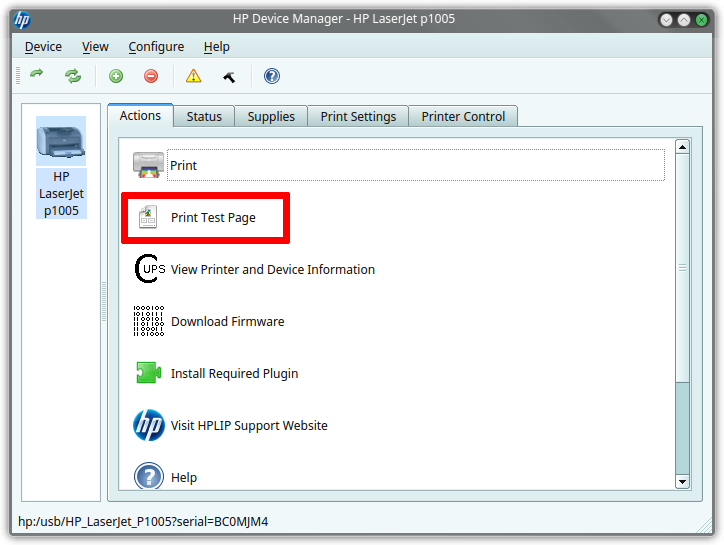Click the scrollbar down arrow
The width and height of the screenshot is (724, 545).
[682, 482]
